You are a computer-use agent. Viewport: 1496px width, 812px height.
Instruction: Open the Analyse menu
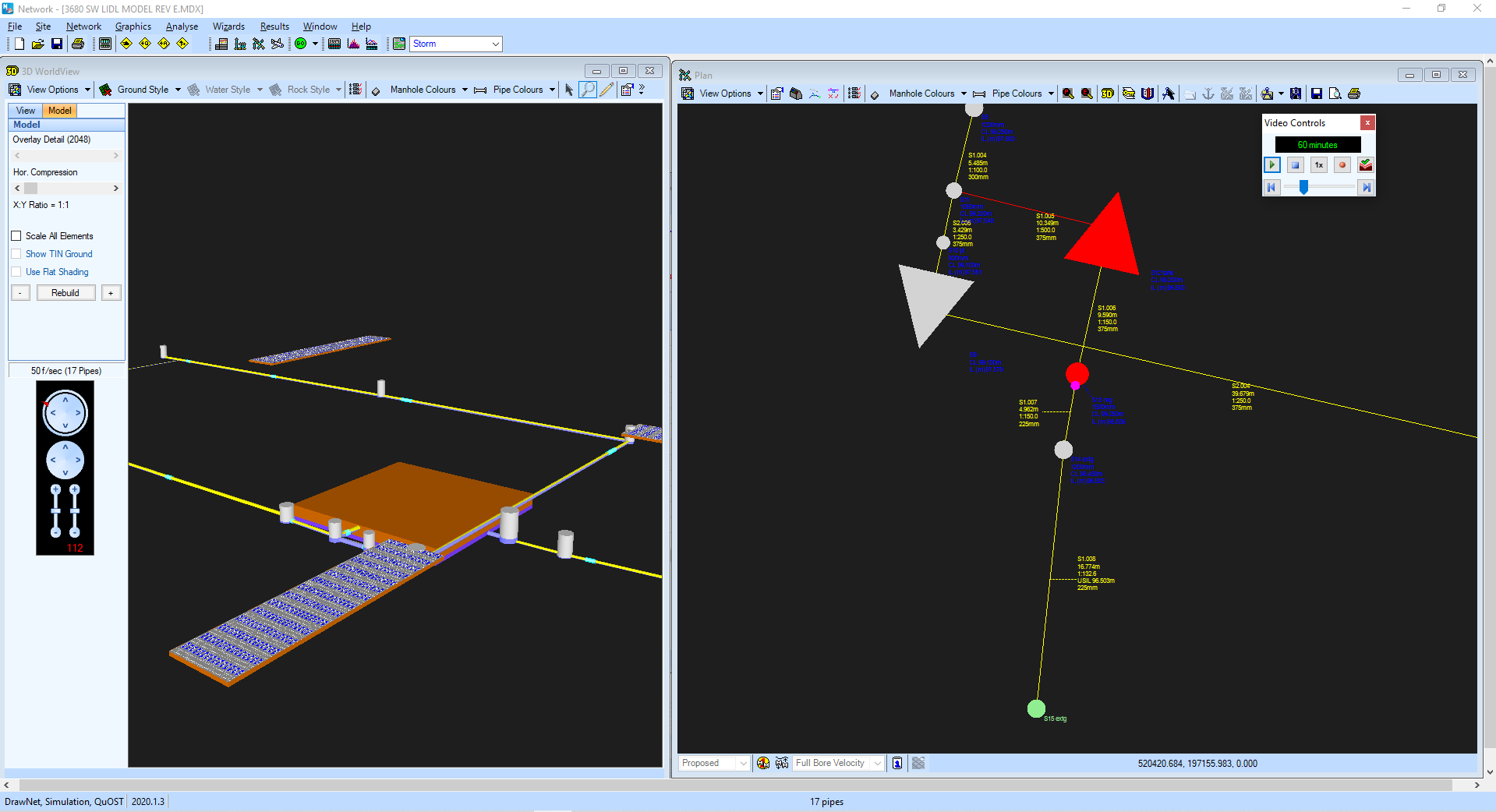[182, 26]
